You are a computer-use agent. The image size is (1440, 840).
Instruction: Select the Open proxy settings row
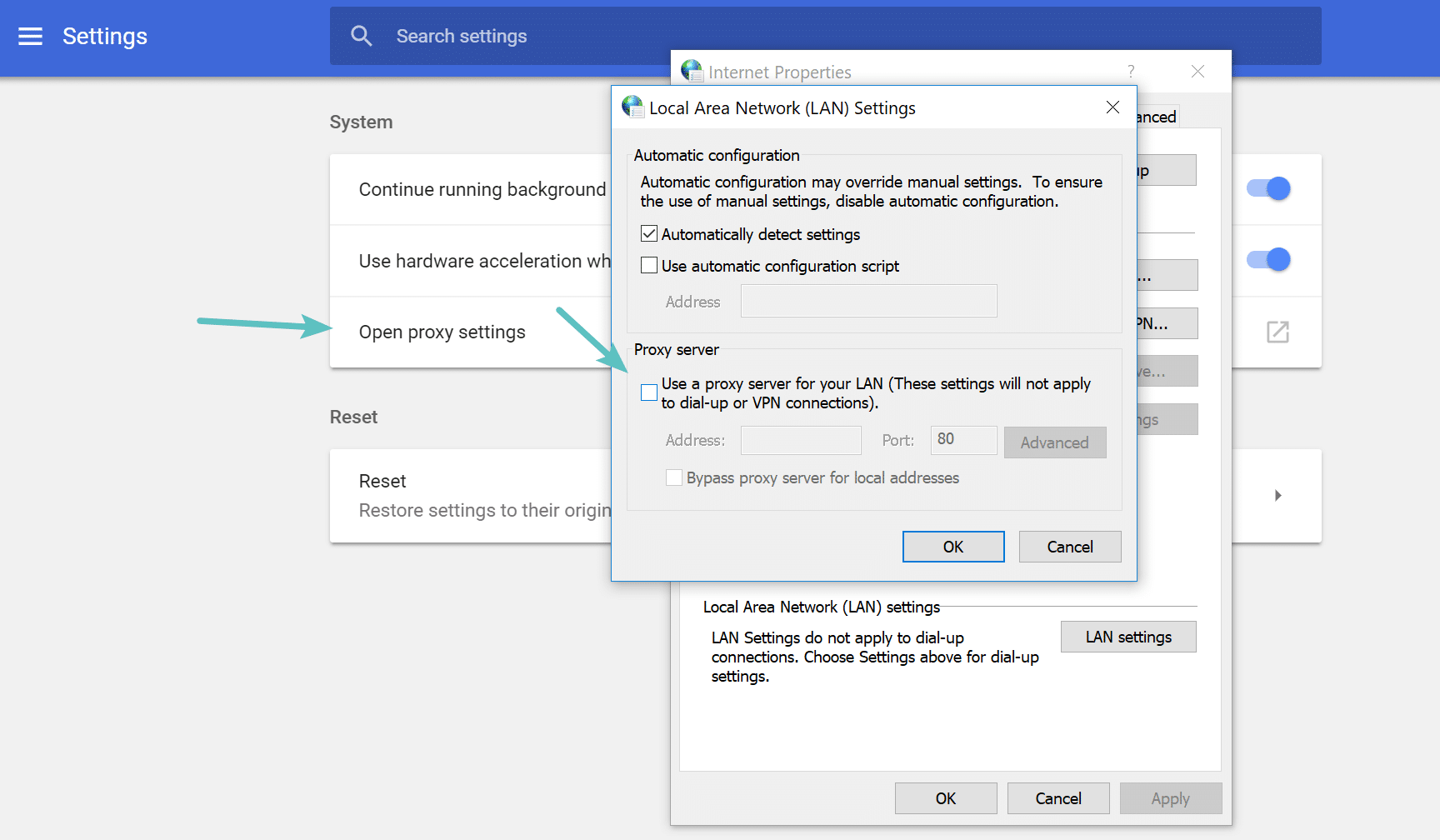(x=442, y=332)
